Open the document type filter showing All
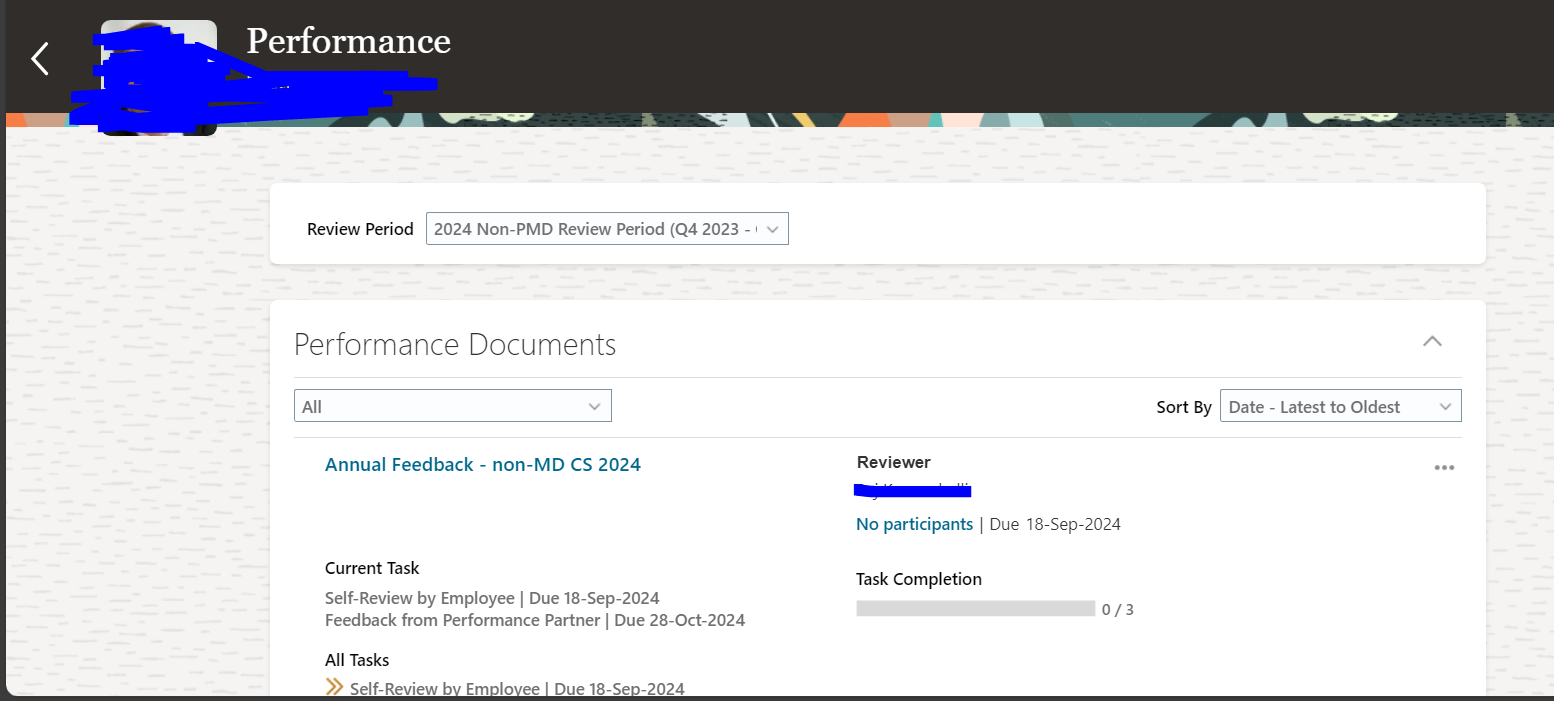The width and height of the screenshot is (1554, 701). 450,405
